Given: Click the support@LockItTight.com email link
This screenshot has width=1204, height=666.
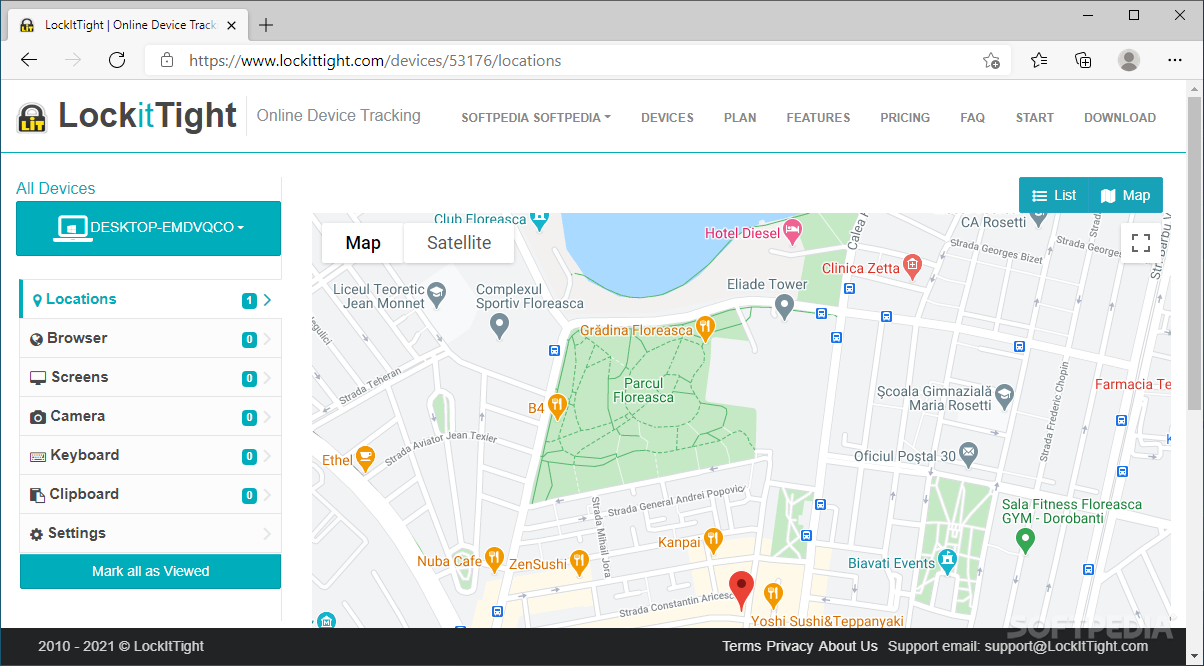Looking at the screenshot, I should click(x=1066, y=646).
